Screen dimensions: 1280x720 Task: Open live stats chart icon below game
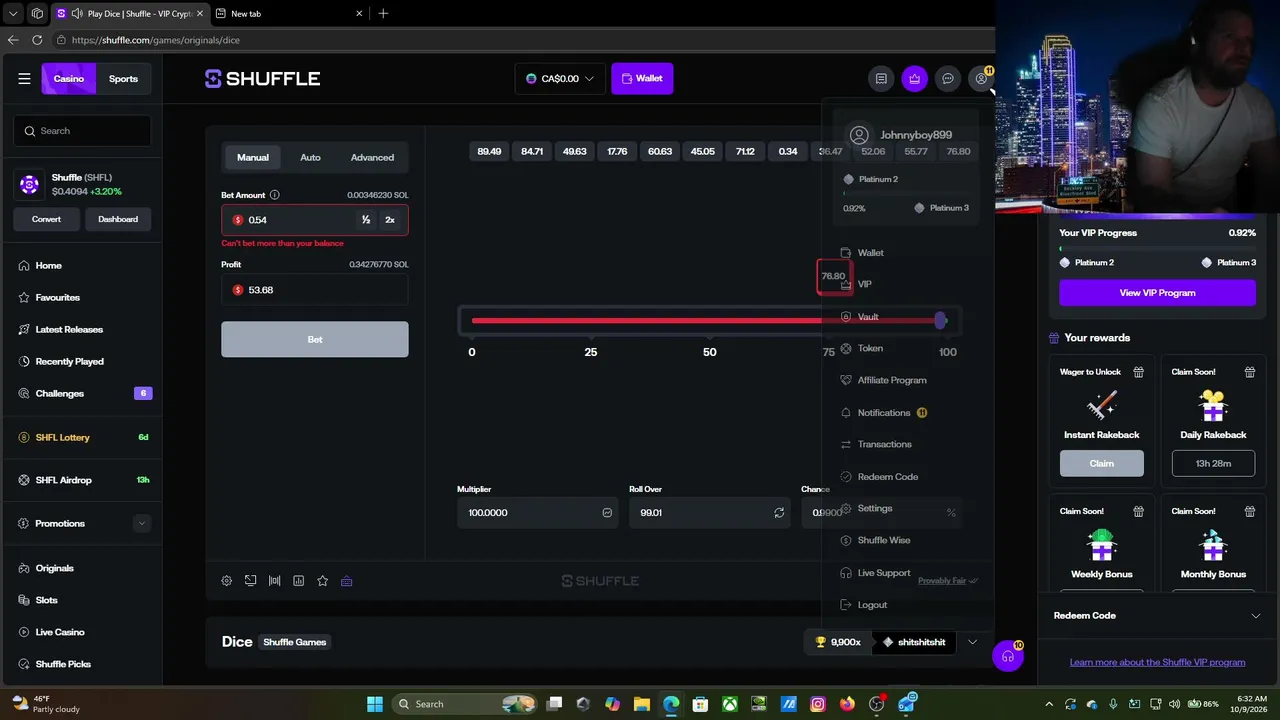298,581
